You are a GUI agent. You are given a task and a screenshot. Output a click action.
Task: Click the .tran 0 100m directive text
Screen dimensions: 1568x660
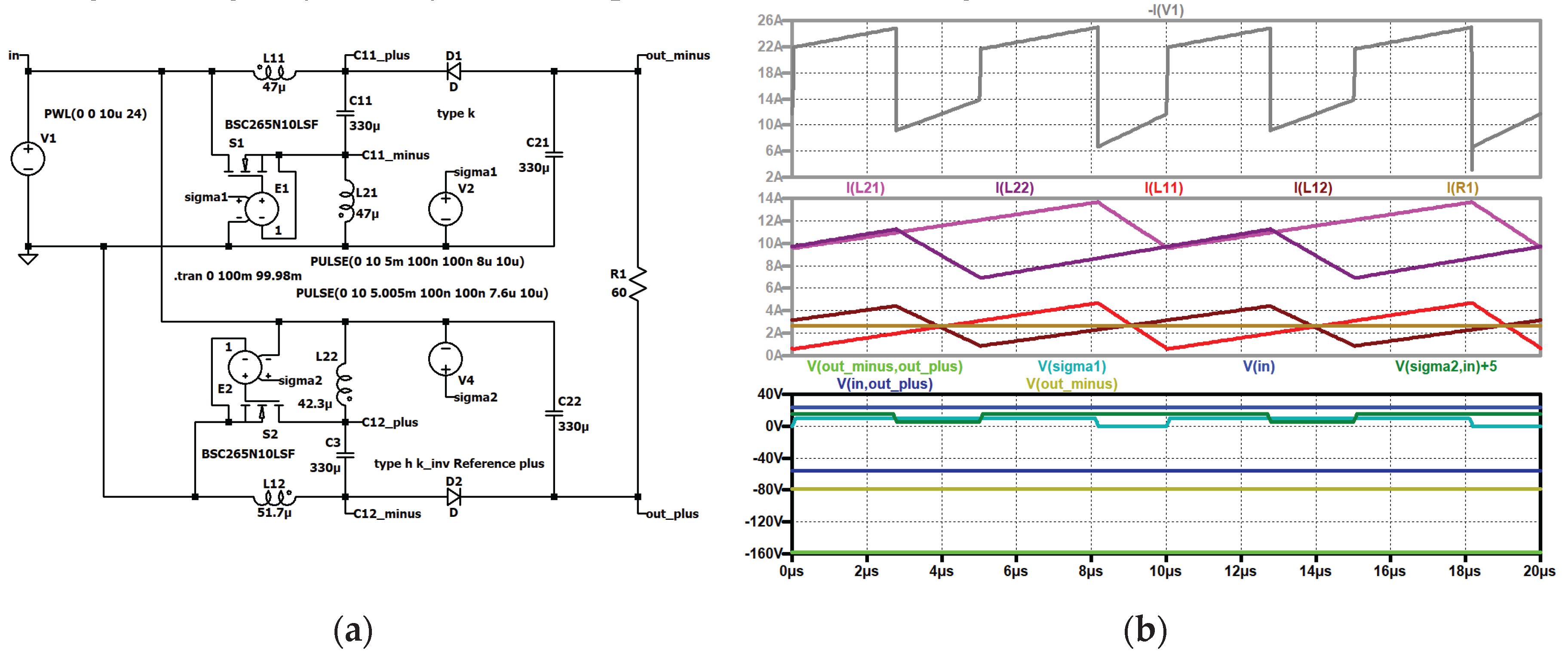tap(238, 276)
